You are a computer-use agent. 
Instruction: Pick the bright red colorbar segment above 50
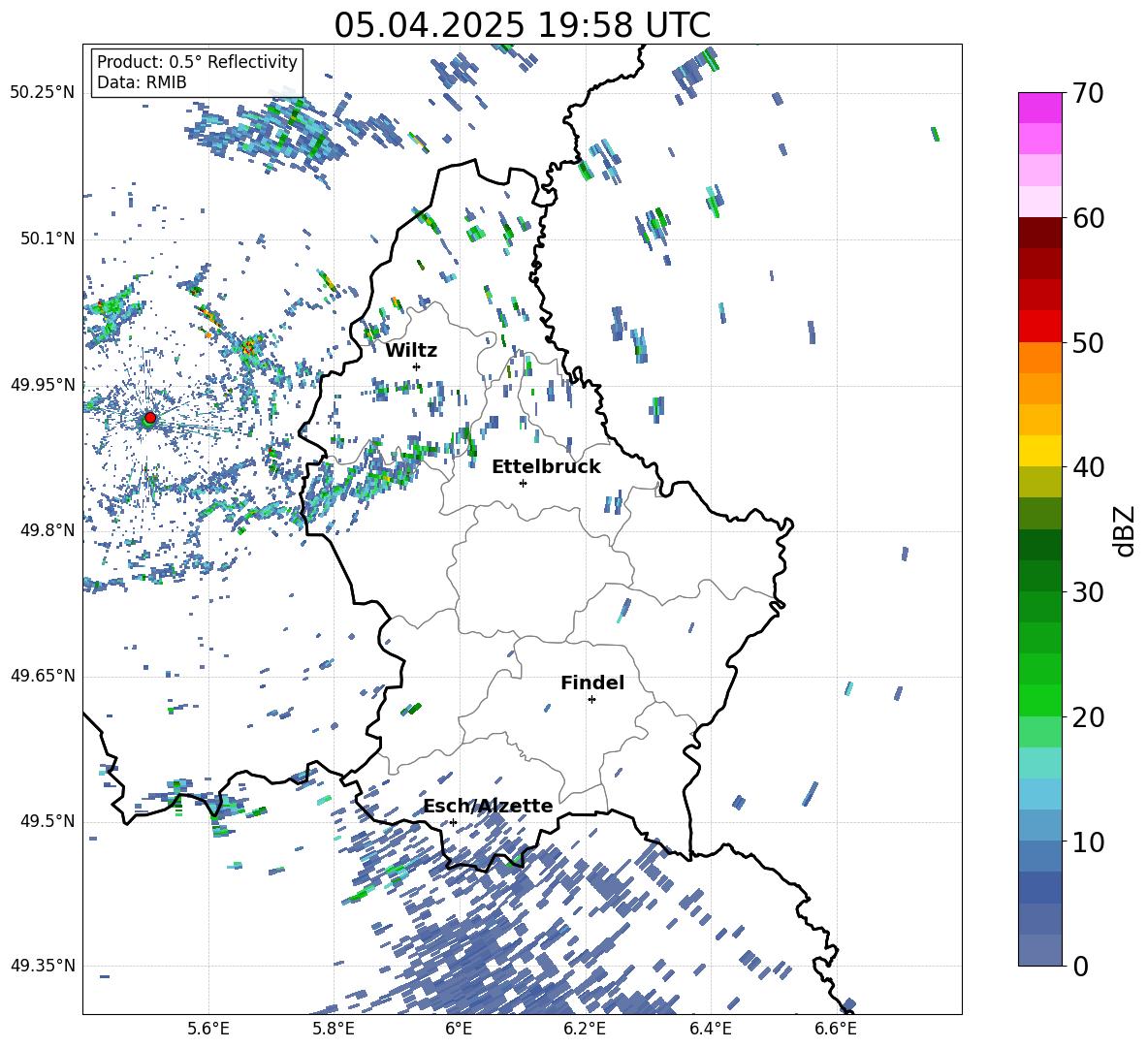[x=1039, y=327]
